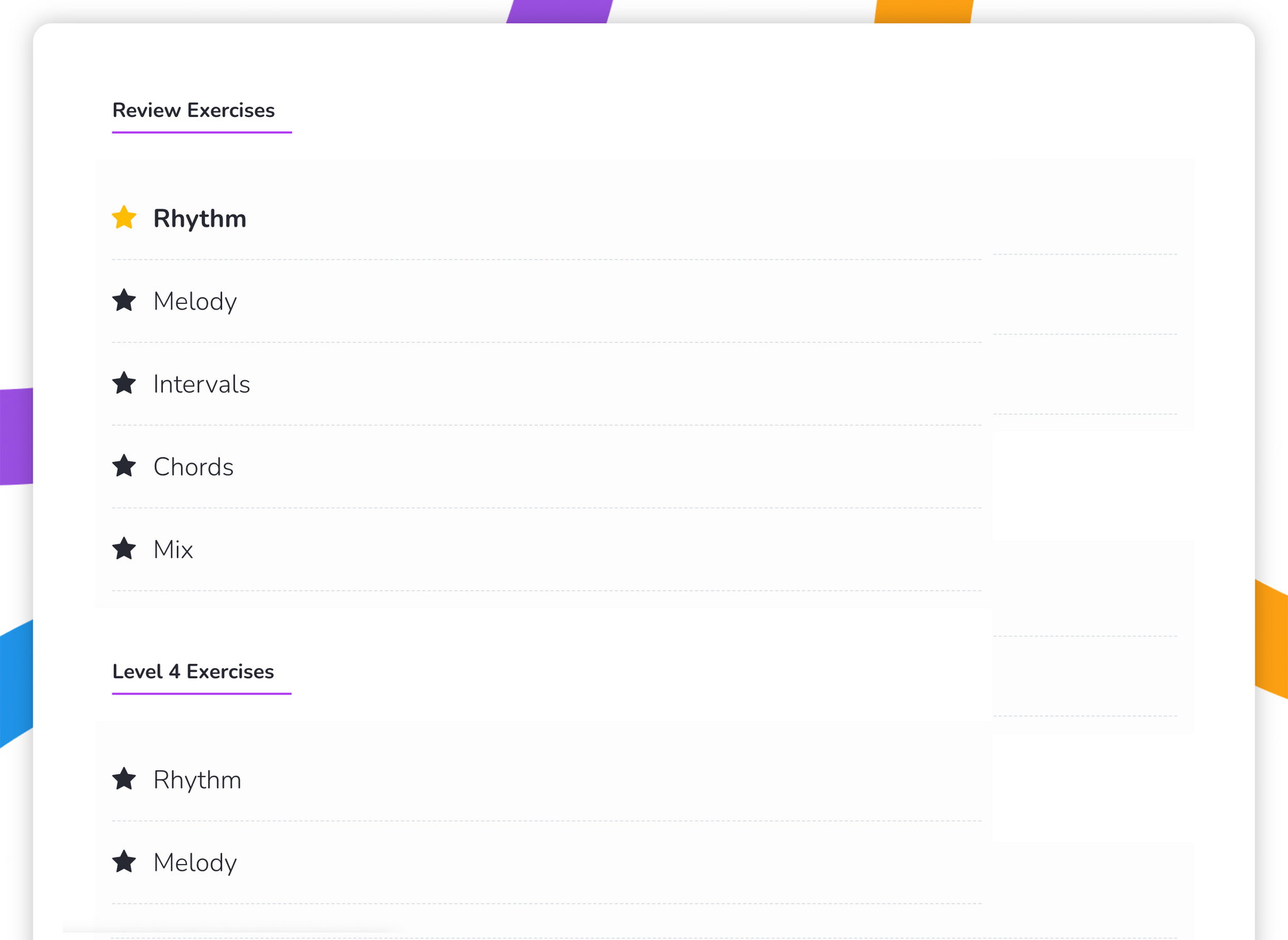The image size is (1288, 940).
Task: Click the star icon beside Intervals
Action: tap(124, 383)
